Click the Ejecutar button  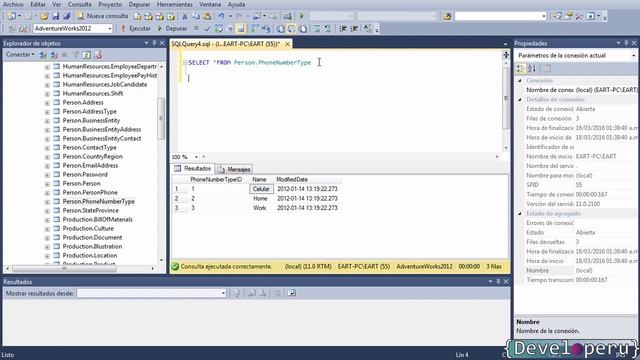pos(136,29)
